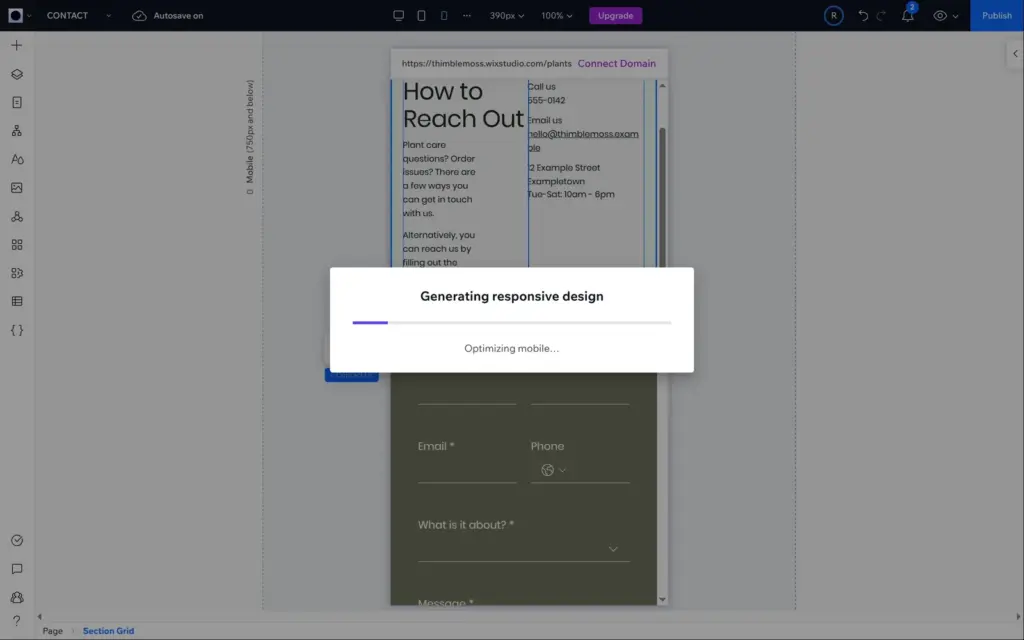Open the Site Styles typography panel
1024x640 pixels.
click(x=17, y=159)
